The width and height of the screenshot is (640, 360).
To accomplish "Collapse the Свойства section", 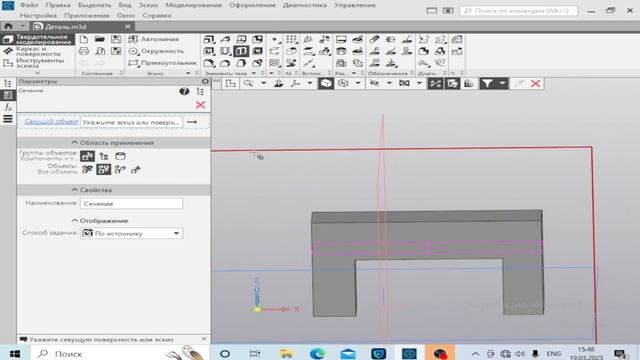I will coord(91,190).
